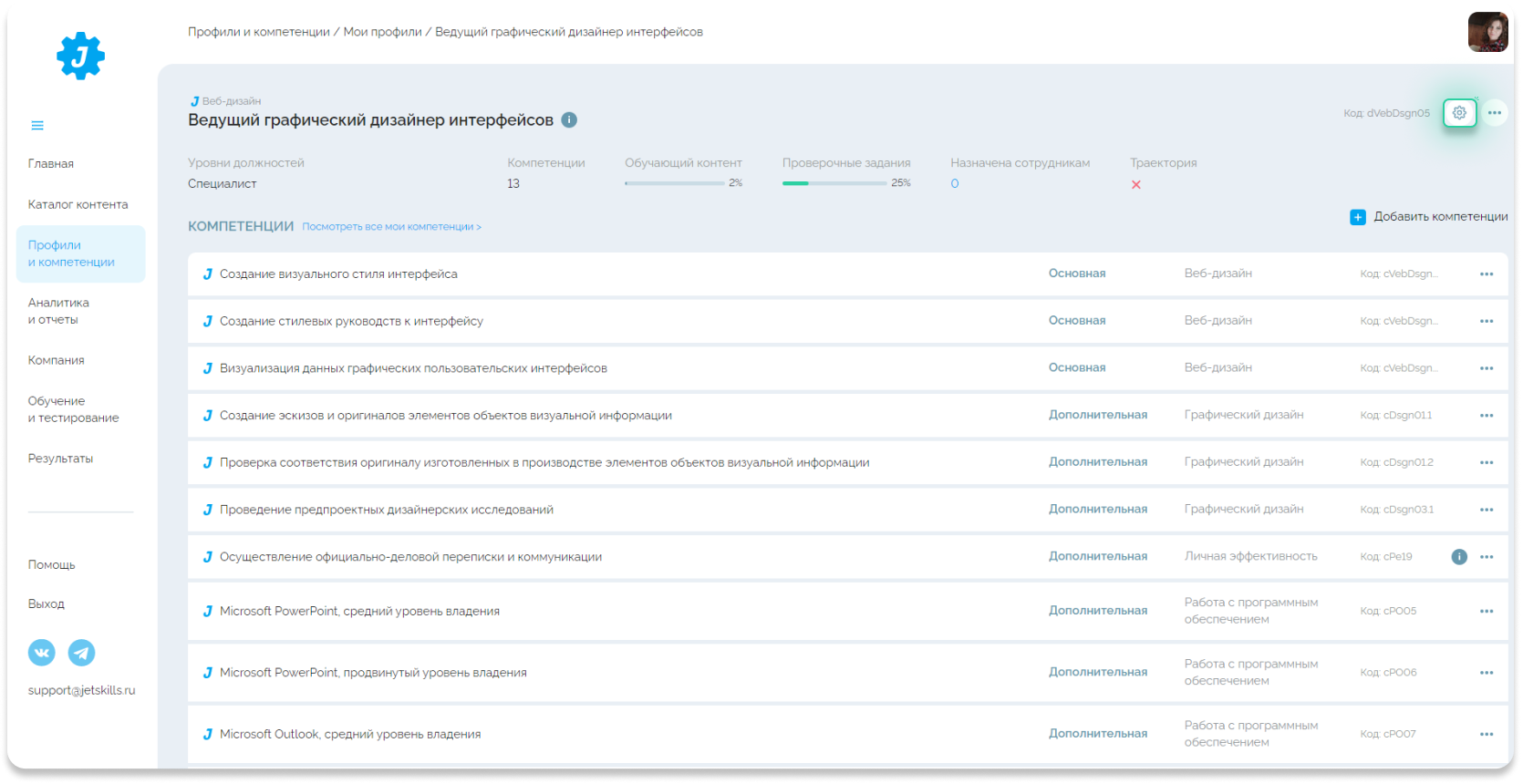Go to Каталог контента in sidebar
Viewport: 1523px width, 784px height.
click(x=78, y=204)
